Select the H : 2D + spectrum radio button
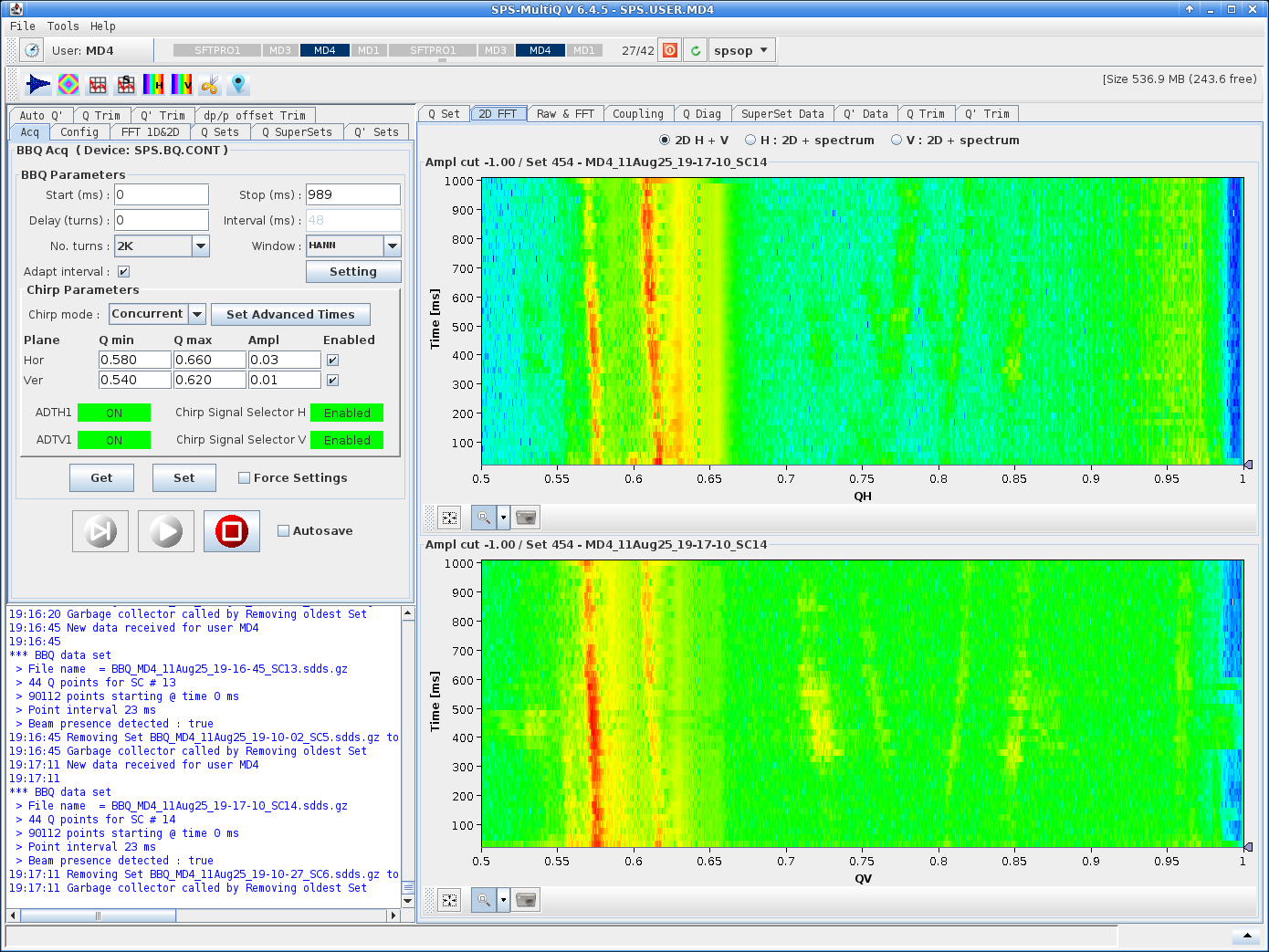 [x=749, y=140]
